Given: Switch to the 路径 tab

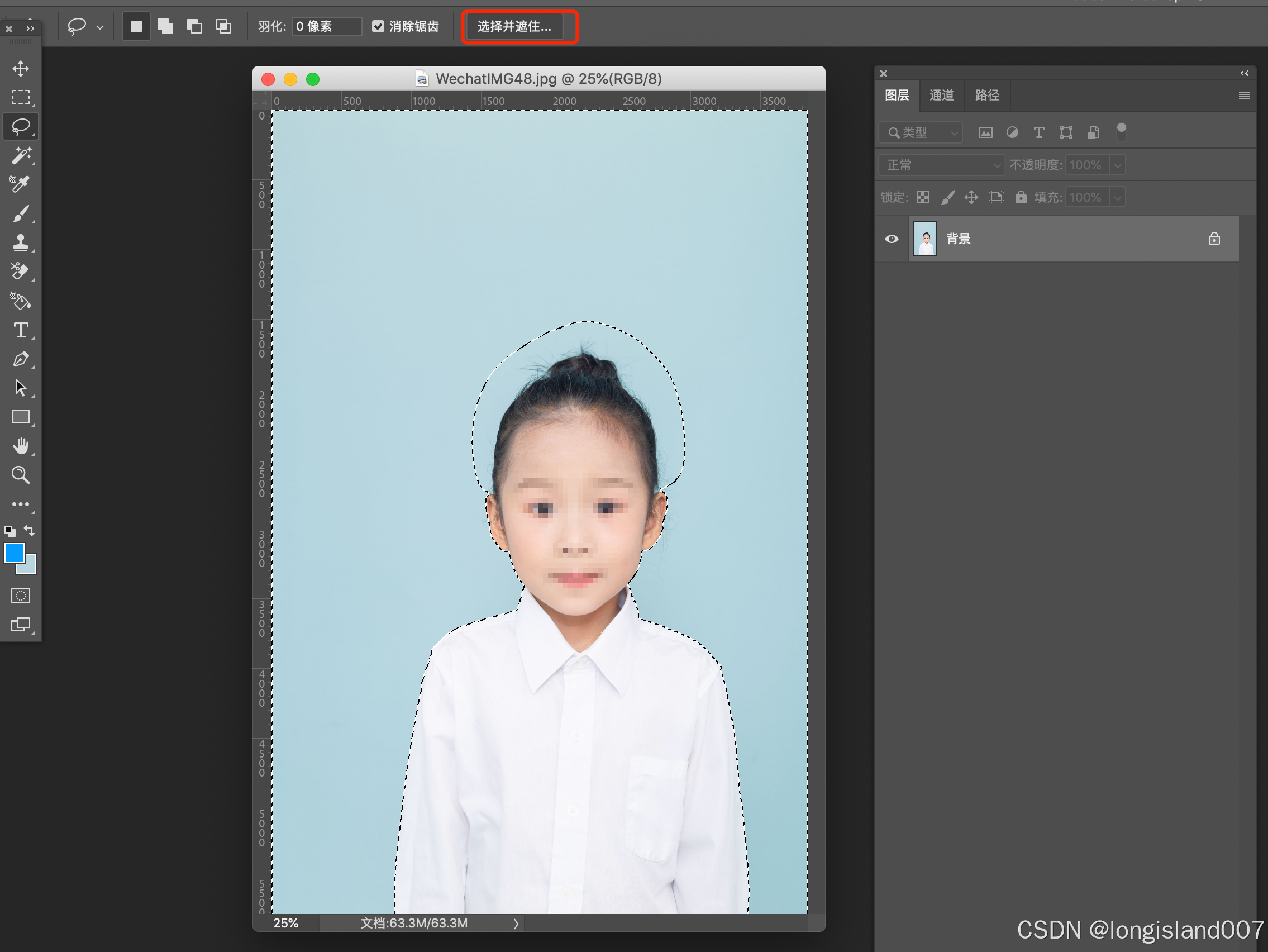Looking at the screenshot, I should pos(986,95).
